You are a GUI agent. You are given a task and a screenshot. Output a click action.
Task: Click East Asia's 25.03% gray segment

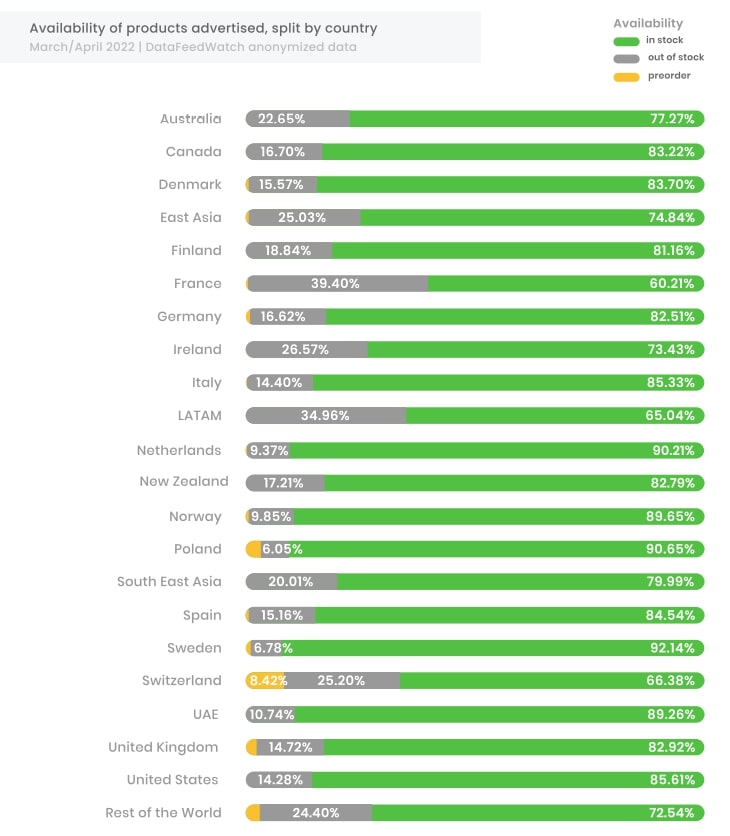[x=305, y=218]
